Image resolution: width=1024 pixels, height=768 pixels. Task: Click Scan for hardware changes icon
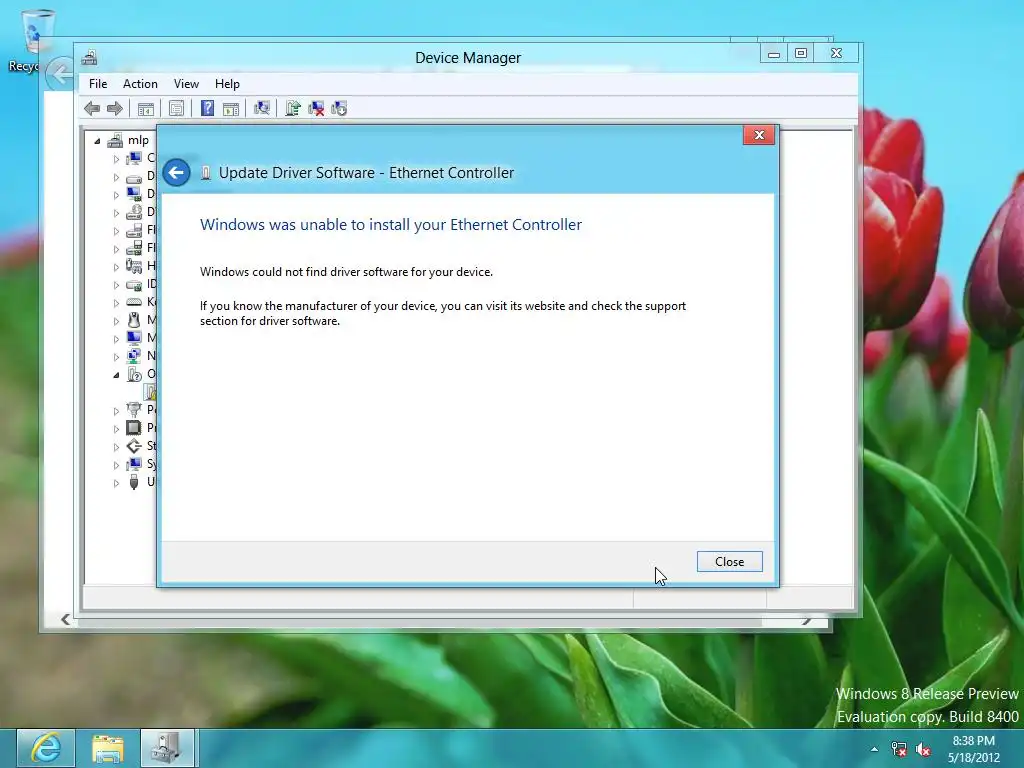[262, 108]
